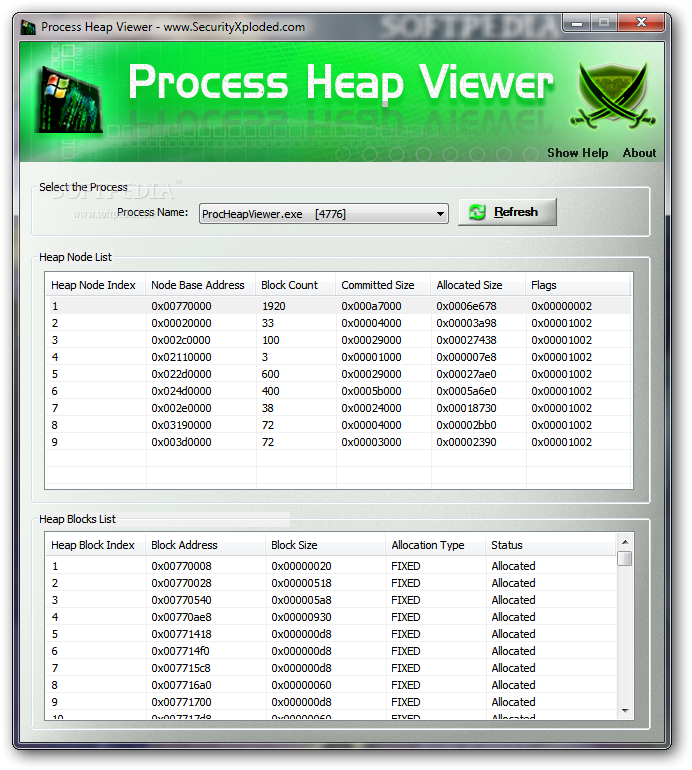Sort by Heap Block Index column
The height and width of the screenshot is (770, 692).
[x=96, y=545]
